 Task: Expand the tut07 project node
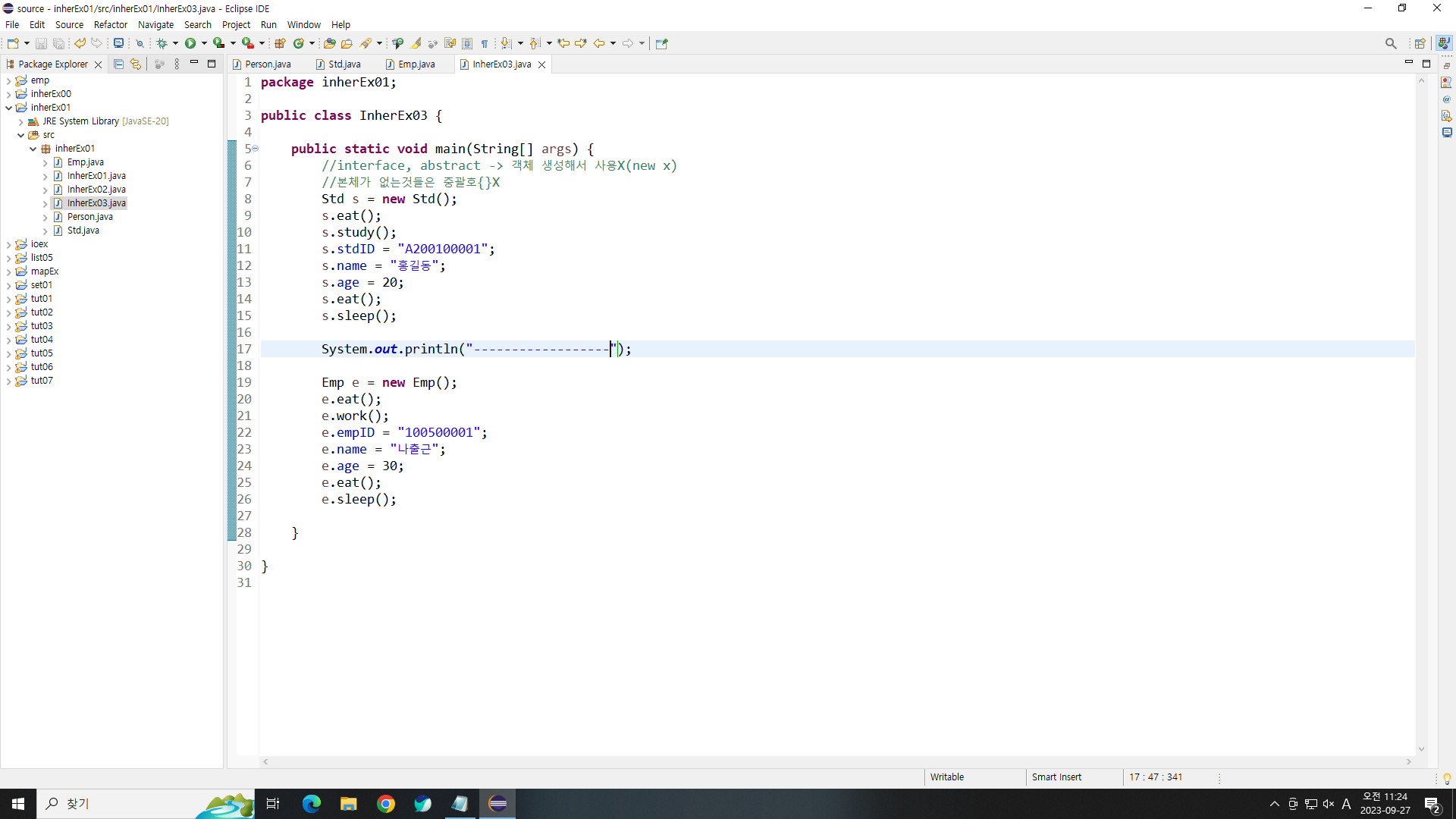click(x=8, y=381)
